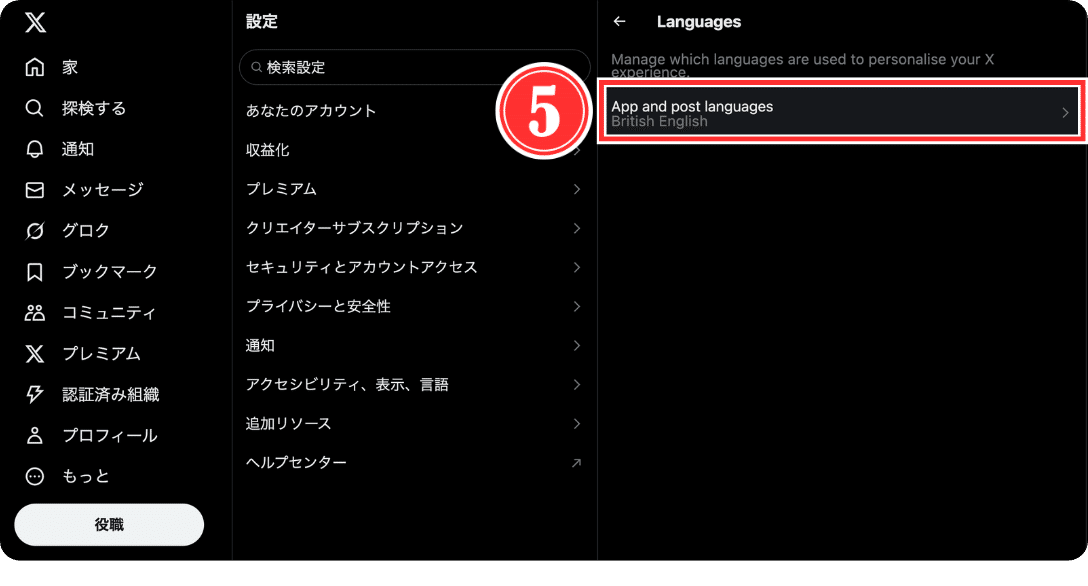Select the 探検する magnifier icon
Screen dimensions: 1088x586
pyautogui.click(x=34, y=107)
